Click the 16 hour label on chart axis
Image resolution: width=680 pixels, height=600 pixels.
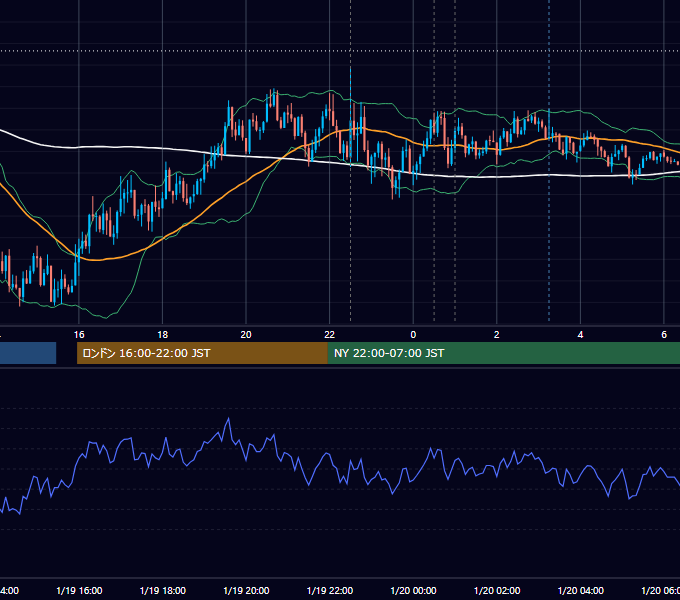coord(79,335)
